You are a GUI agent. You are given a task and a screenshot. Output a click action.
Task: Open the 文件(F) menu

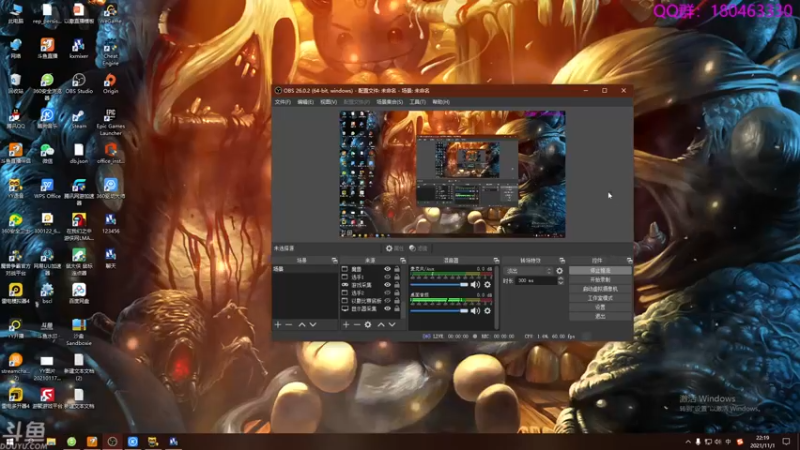[283, 102]
